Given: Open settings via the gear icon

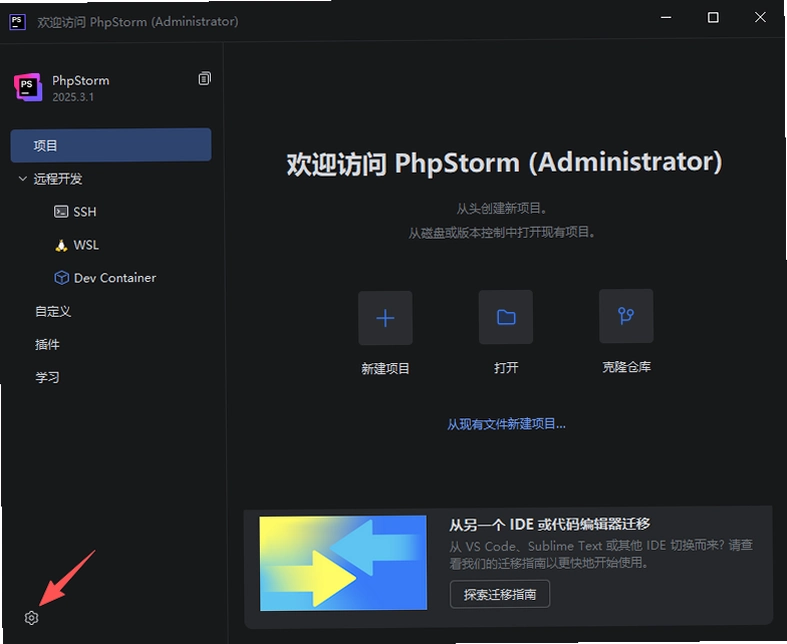Looking at the screenshot, I should tap(31, 618).
